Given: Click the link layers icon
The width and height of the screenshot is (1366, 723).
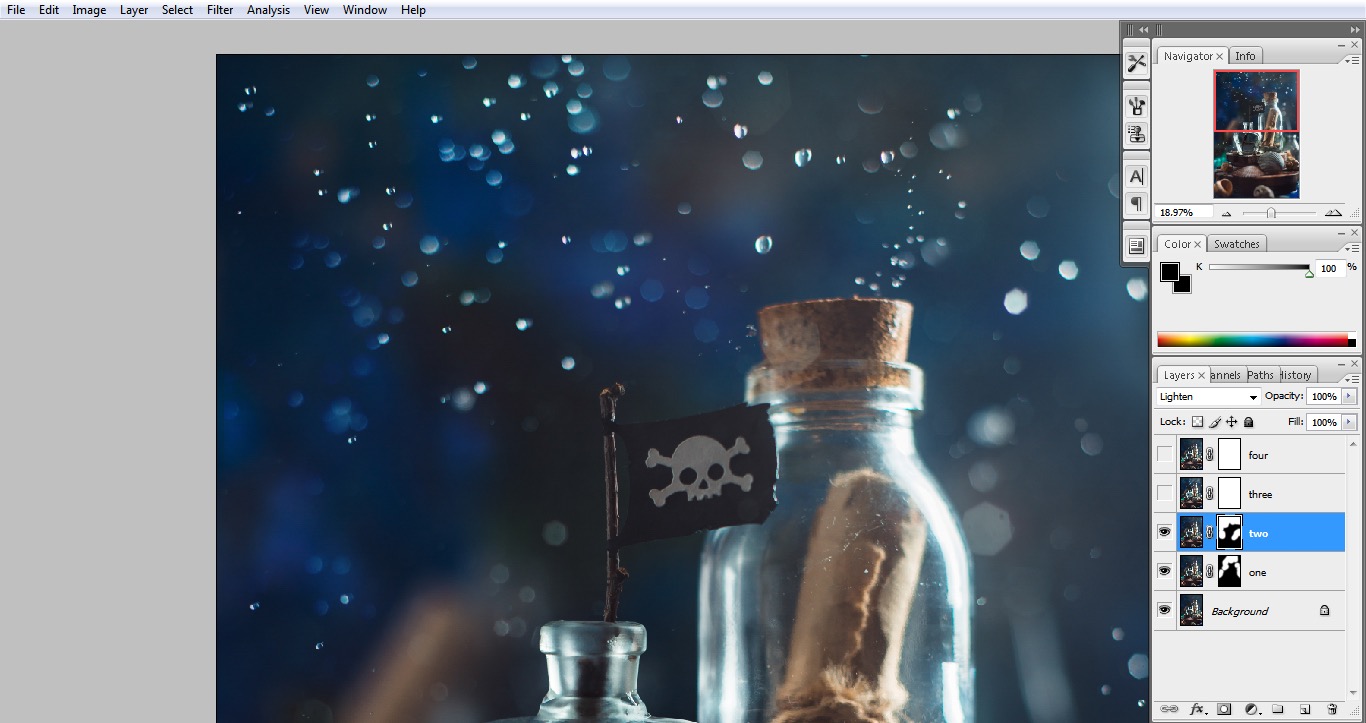Looking at the screenshot, I should pos(1168,709).
